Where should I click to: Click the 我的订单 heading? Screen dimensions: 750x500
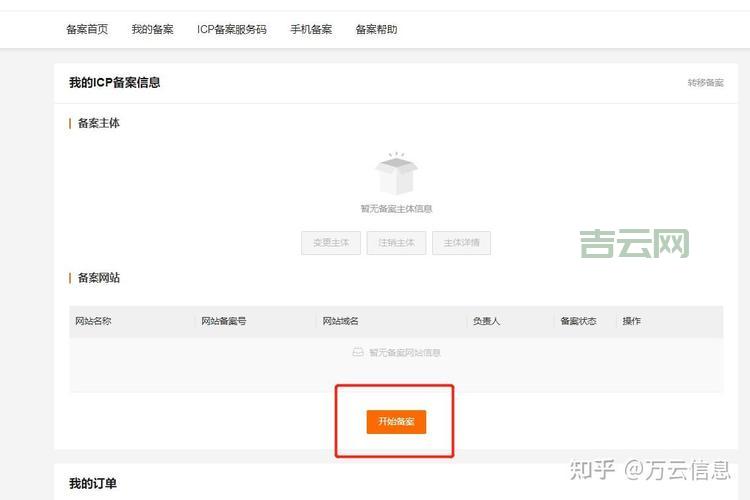[93, 483]
